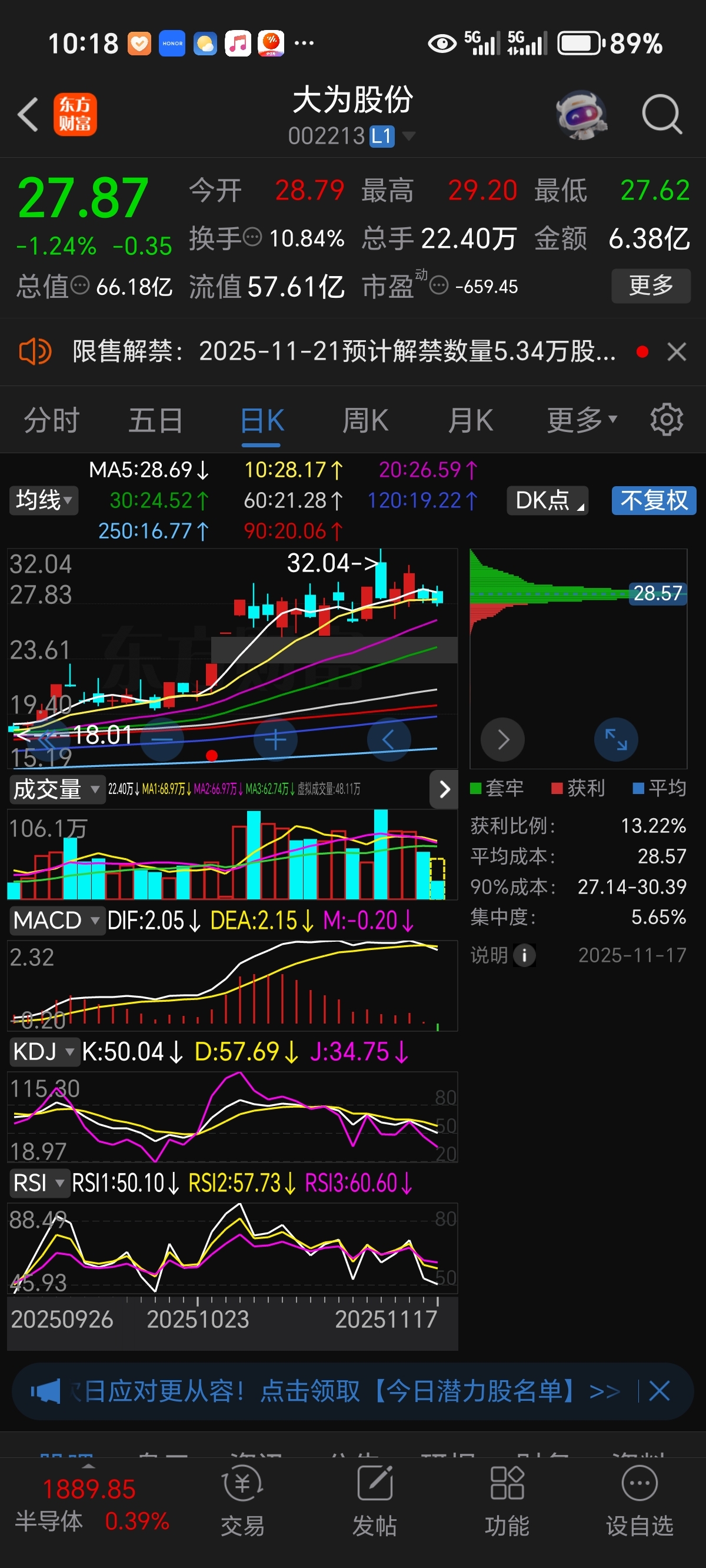This screenshot has width=706, height=1568.
Task: Tap the 平均 blue legend swatch
Action: point(638,788)
